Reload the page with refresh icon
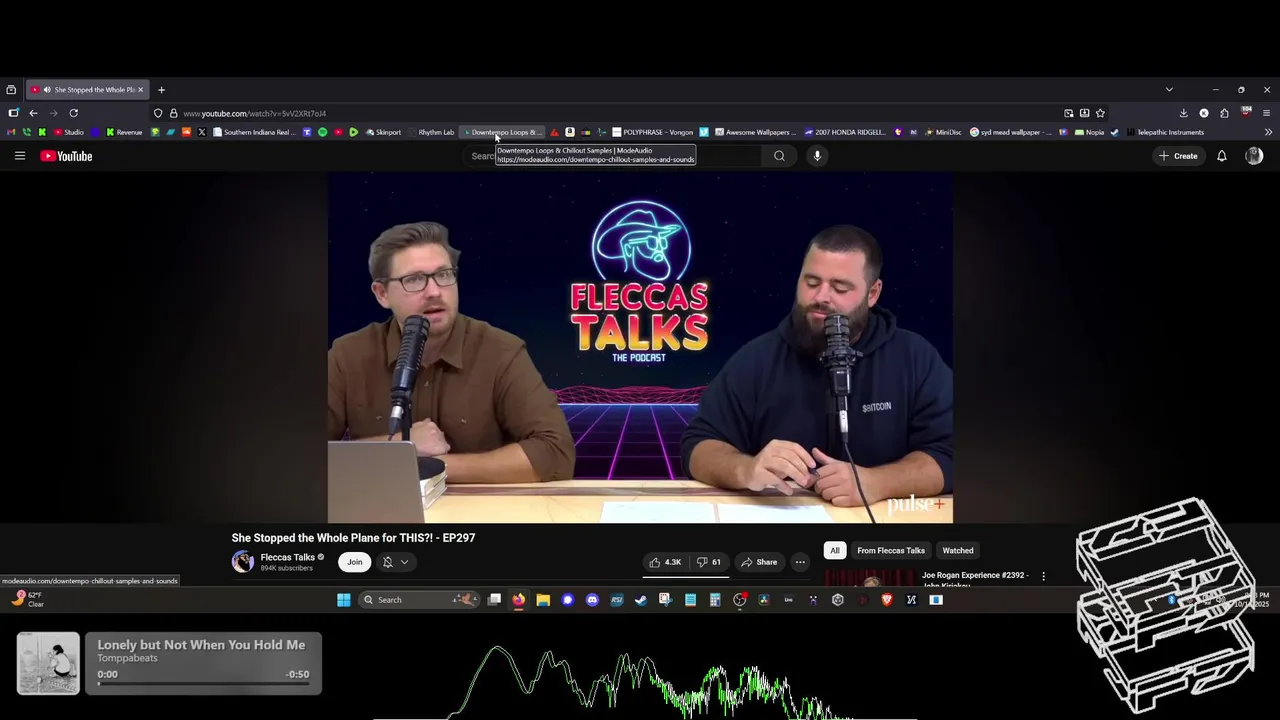 click(x=73, y=113)
